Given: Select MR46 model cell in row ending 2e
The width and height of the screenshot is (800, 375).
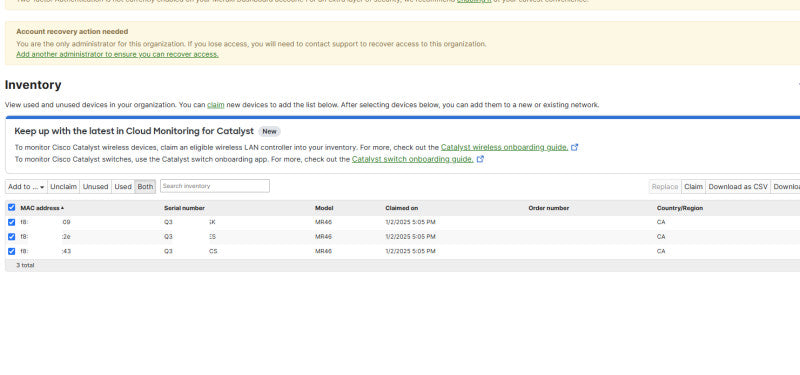Looking at the screenshot, I should click(323, 237).
